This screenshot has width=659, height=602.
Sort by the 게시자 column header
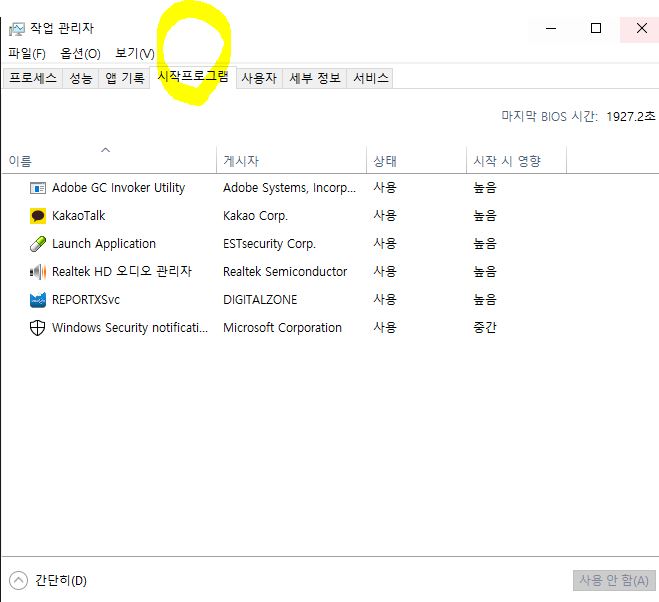tap(291, 160)
